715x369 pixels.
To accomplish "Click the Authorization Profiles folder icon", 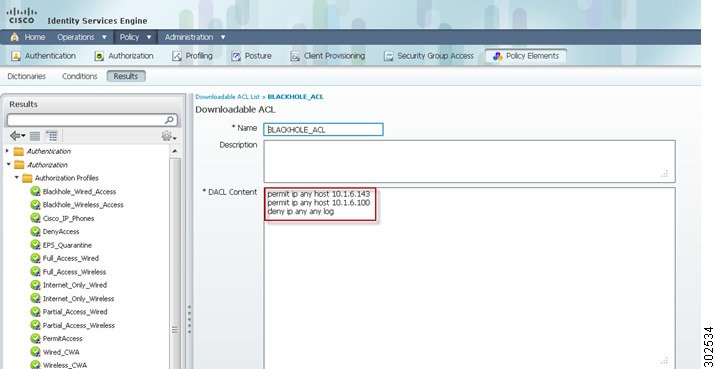I will coord(27,178).
